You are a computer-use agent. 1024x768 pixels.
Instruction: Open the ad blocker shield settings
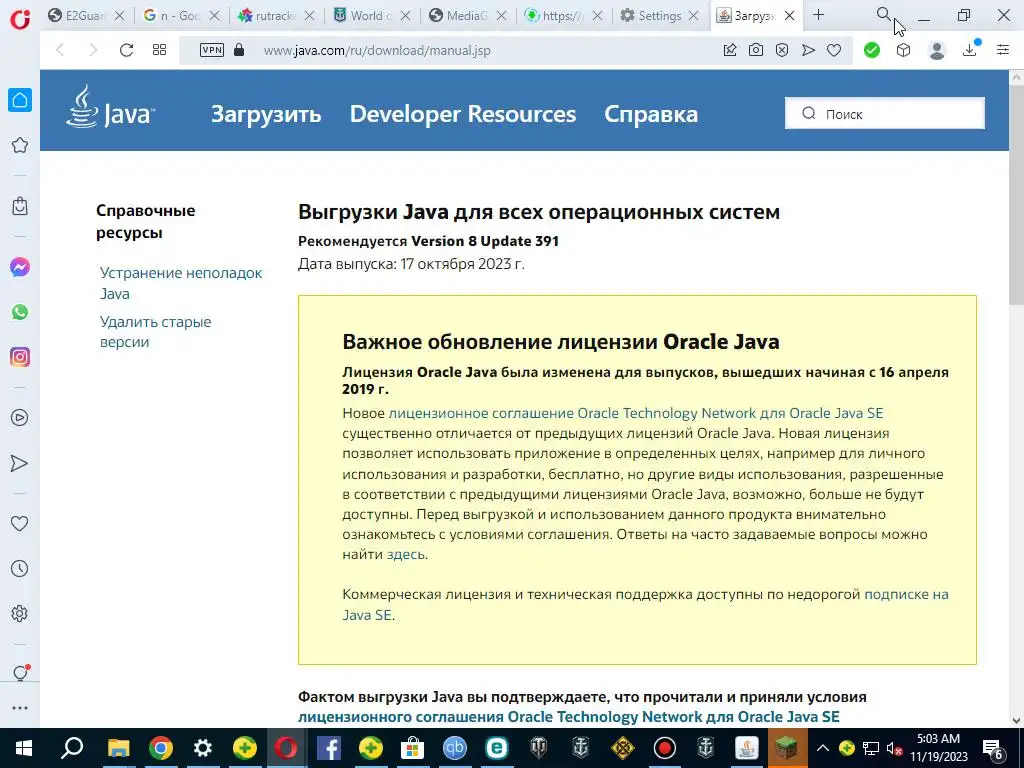[x=782, y=50]
